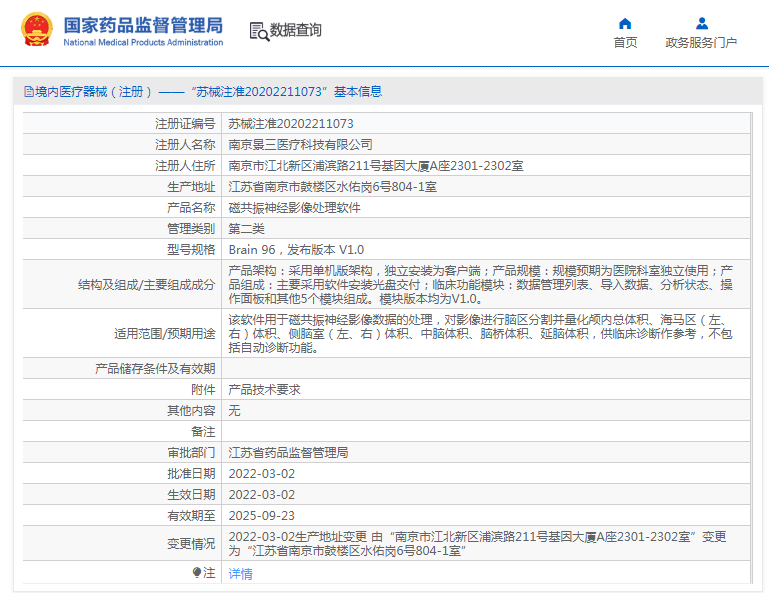Click the 生产地址 label
This screenshot has width=769, height=593.
click(191, 187)
